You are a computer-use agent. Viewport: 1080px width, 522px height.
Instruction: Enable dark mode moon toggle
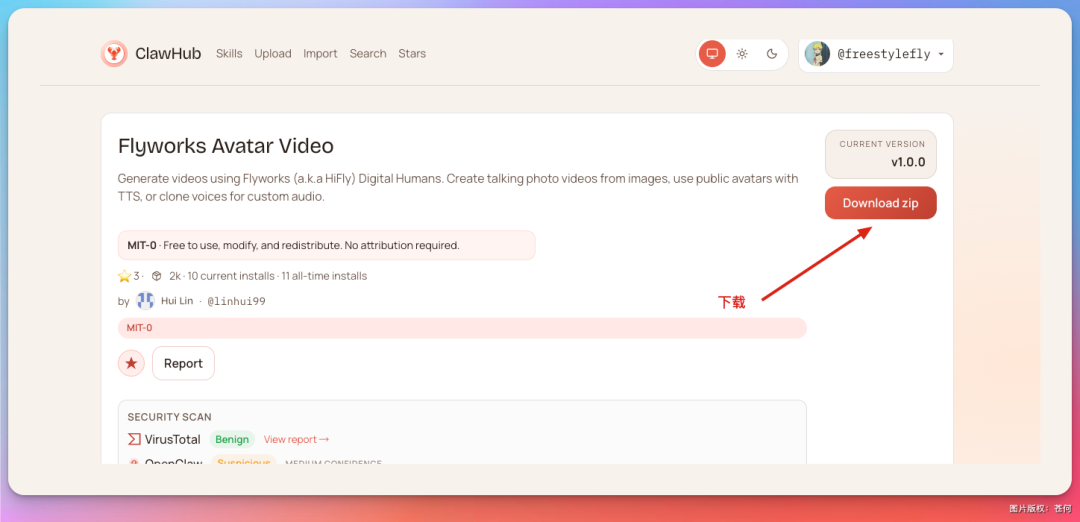coord(772,54)
